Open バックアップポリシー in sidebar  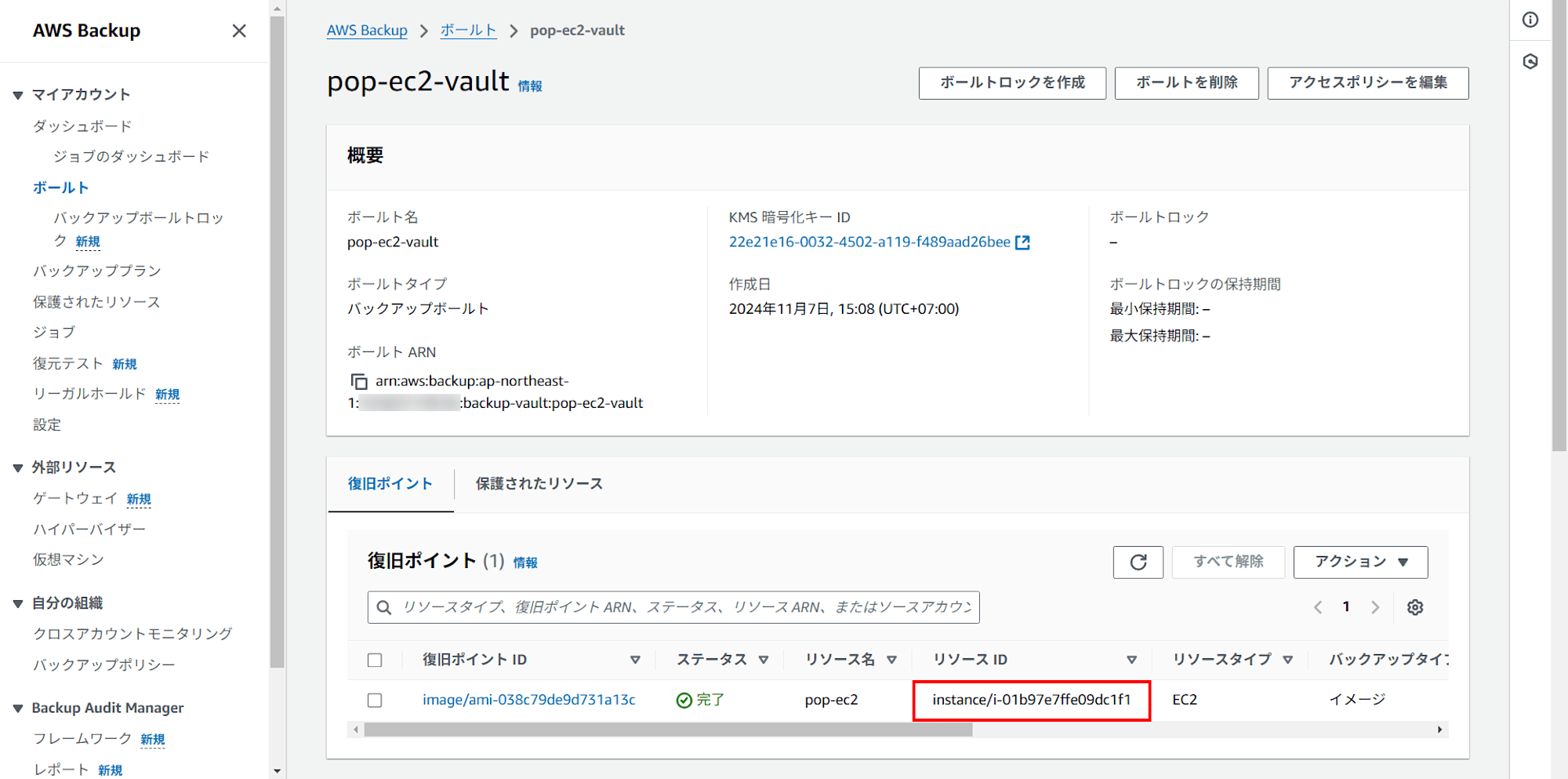coord(104,665)
